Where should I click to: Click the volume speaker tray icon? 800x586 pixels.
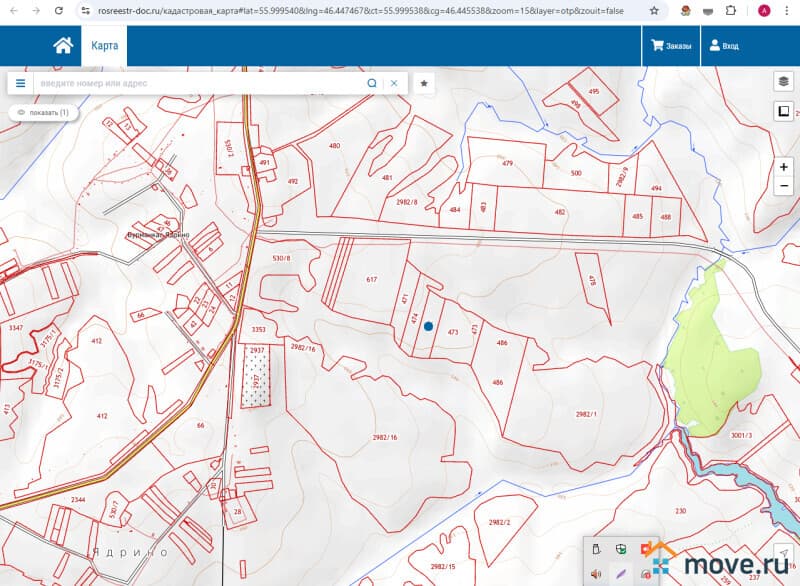(596, 573)
